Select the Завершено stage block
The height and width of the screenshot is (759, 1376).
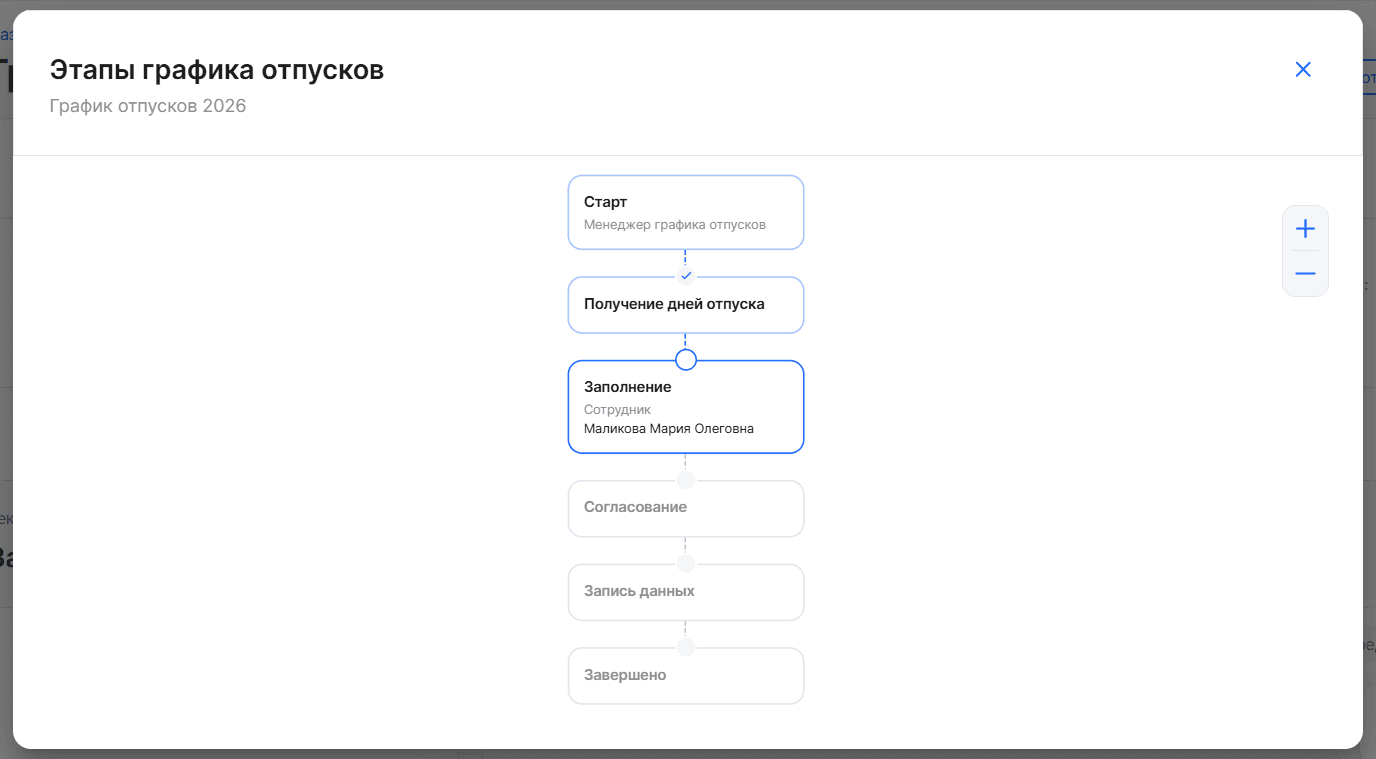click(x=686, y=676)
